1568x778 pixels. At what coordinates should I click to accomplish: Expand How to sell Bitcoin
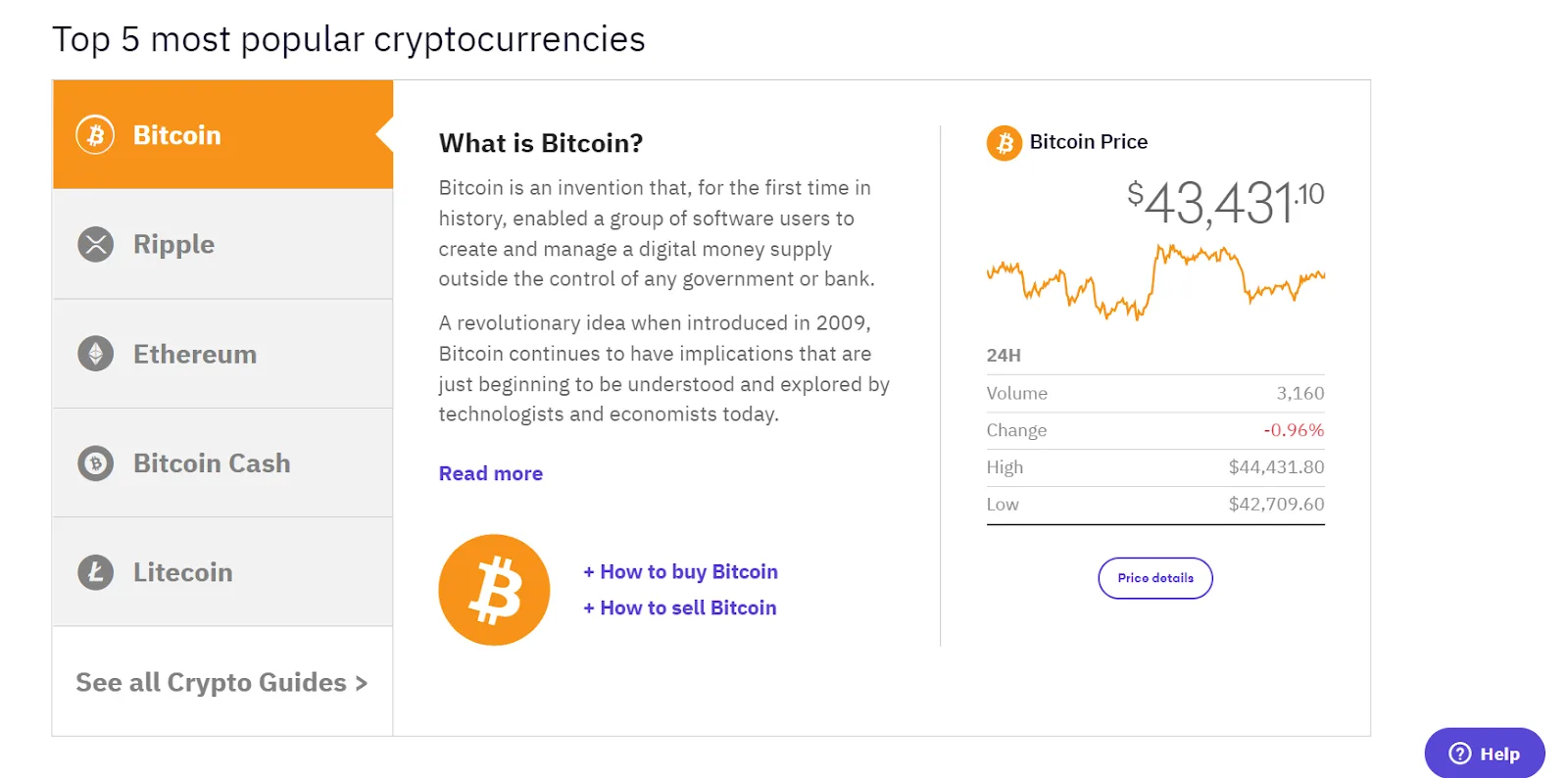pyautogui.click(x=680, y=608)
